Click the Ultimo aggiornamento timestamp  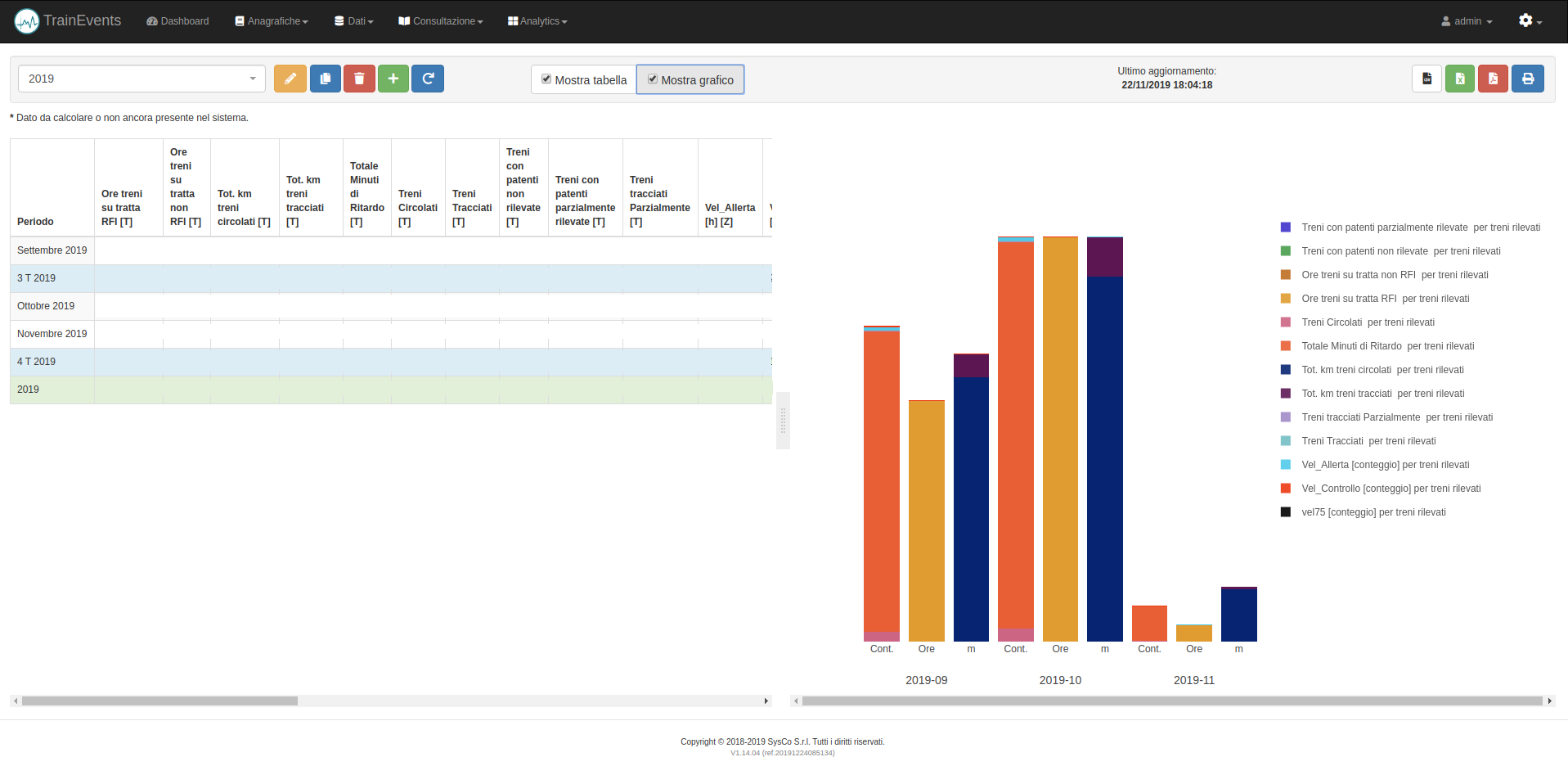point(1167,85)
